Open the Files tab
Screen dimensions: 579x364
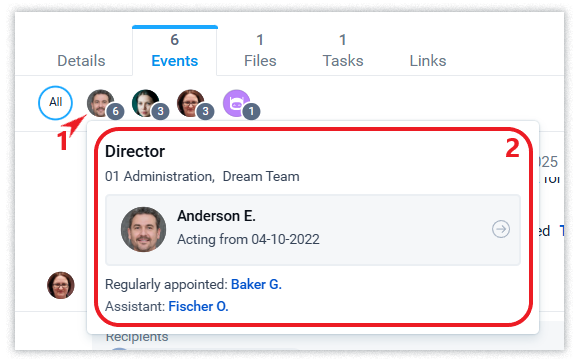(260, 51)
